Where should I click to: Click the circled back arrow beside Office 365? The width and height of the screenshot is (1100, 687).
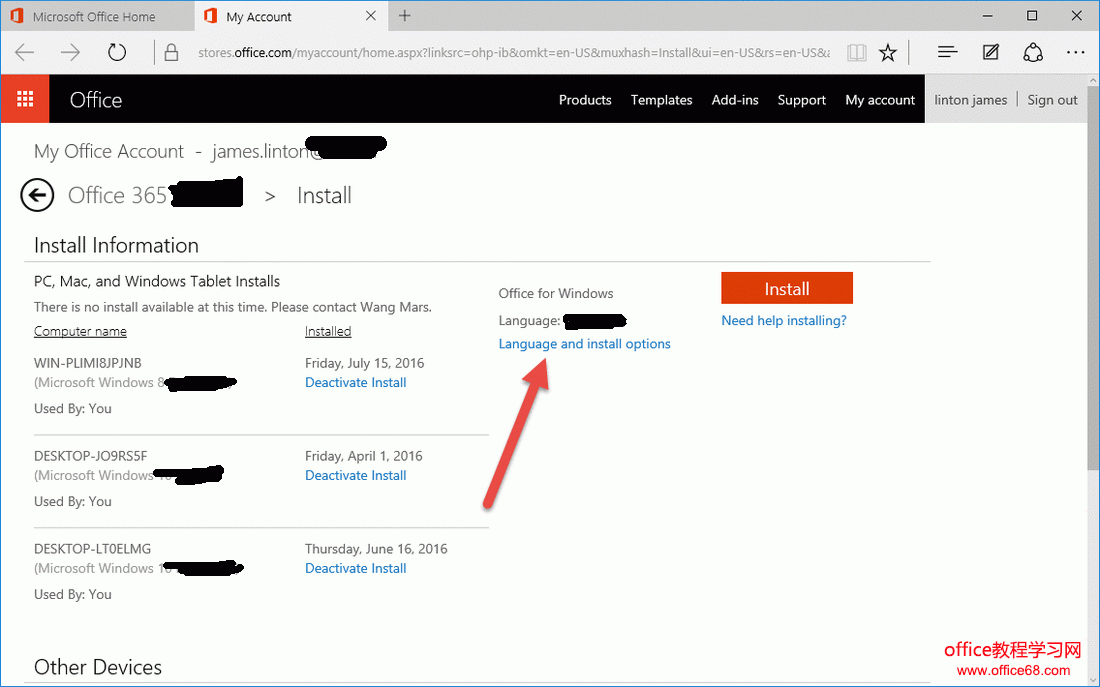(x=37, y=195)
